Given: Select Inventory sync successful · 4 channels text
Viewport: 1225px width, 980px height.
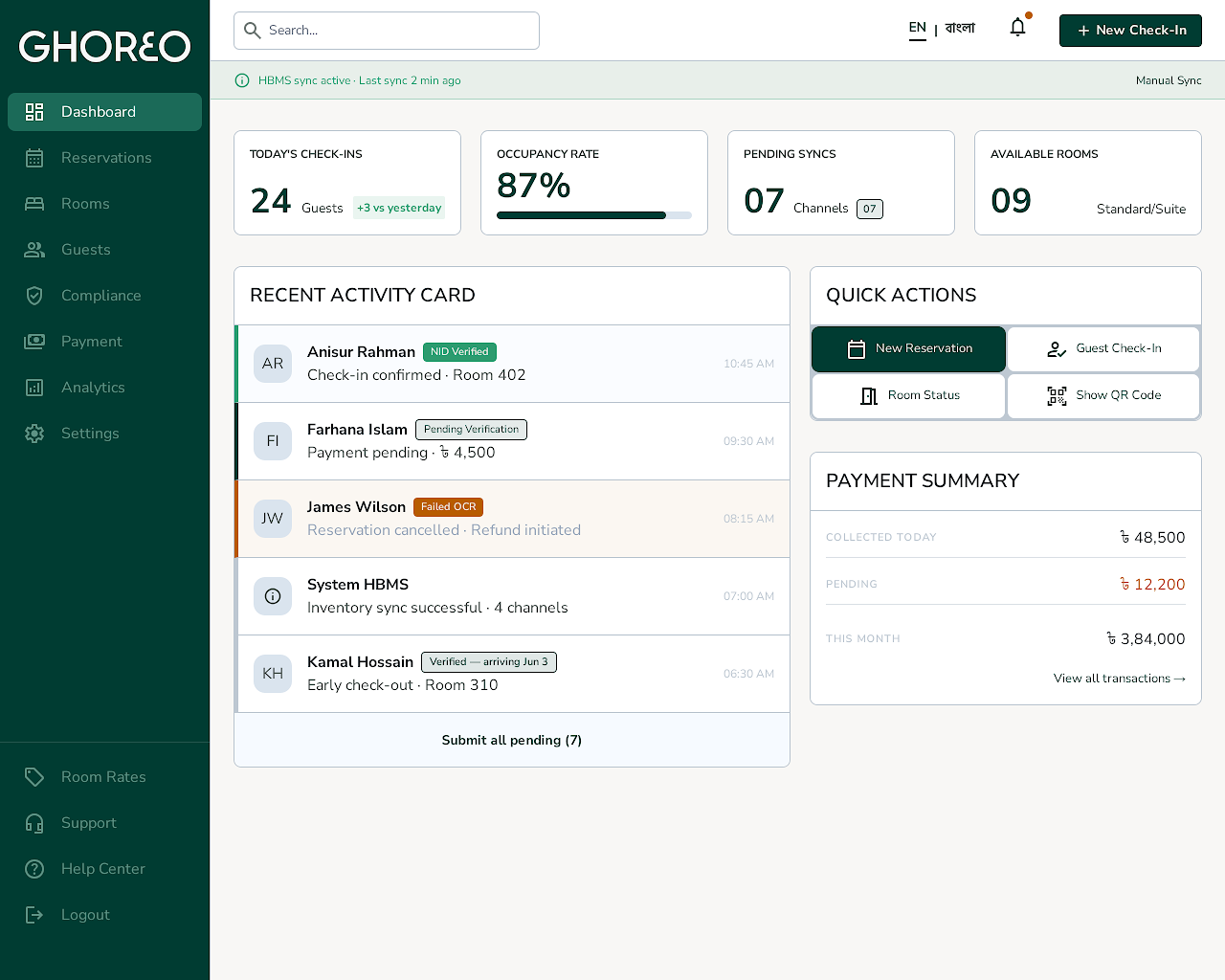Looking at the screenshot, I should coord(437,608).
